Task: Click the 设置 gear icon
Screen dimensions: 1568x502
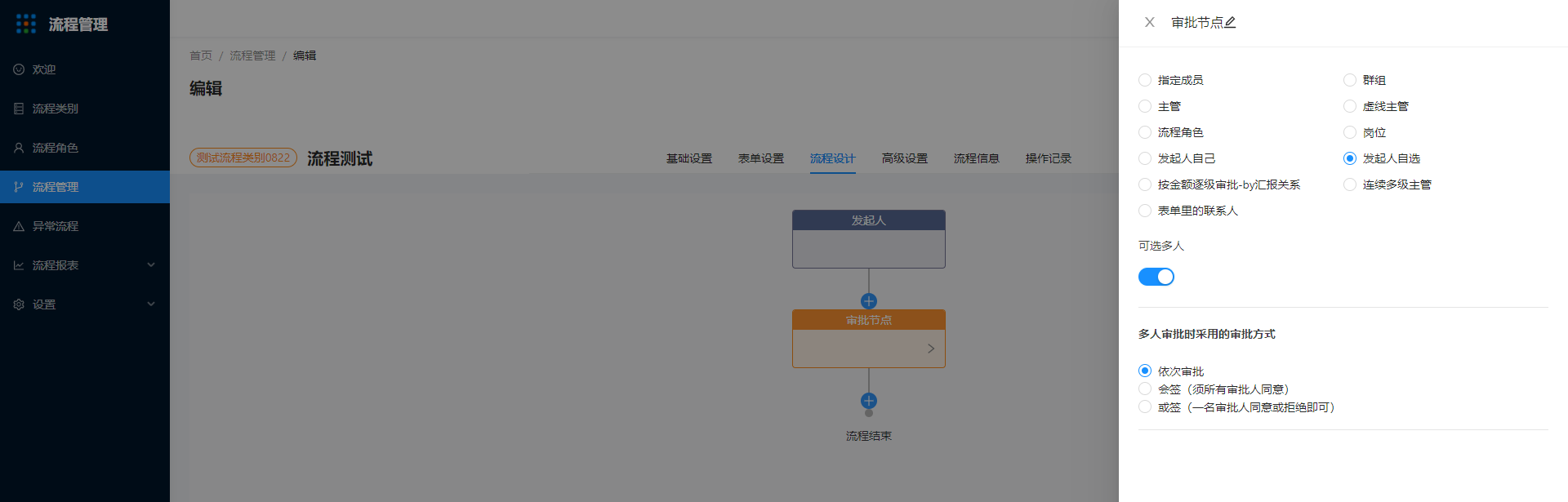Action: pyautogui.click(x=19, y=304)
